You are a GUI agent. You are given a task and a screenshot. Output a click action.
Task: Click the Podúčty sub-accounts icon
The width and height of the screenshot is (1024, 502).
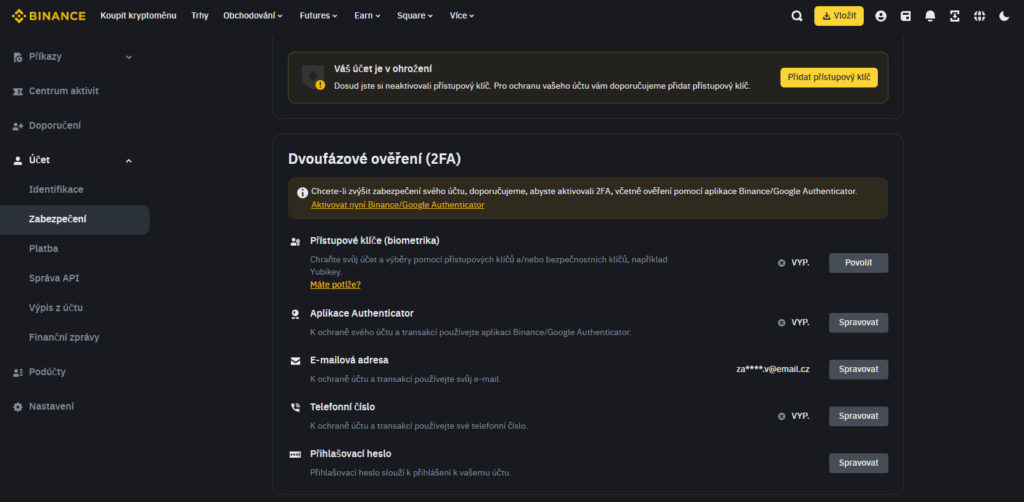[x=18, y=372]
